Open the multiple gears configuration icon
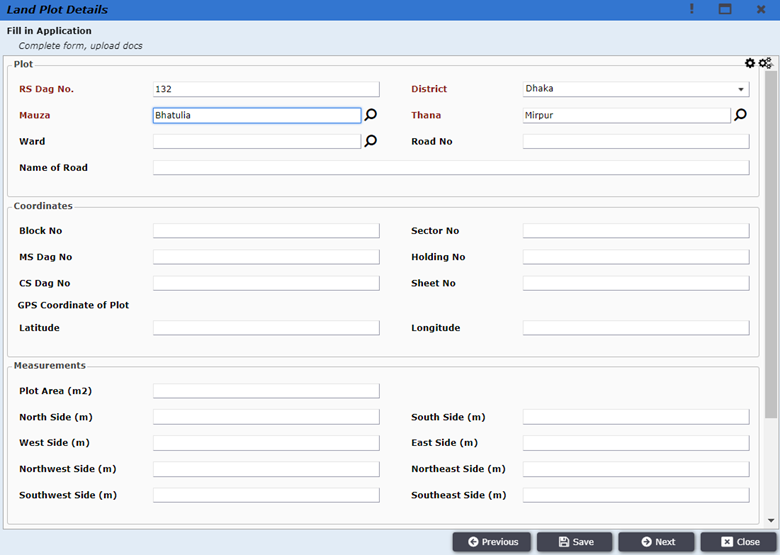This screenshot has width=780, height=555. coord(765,63)
